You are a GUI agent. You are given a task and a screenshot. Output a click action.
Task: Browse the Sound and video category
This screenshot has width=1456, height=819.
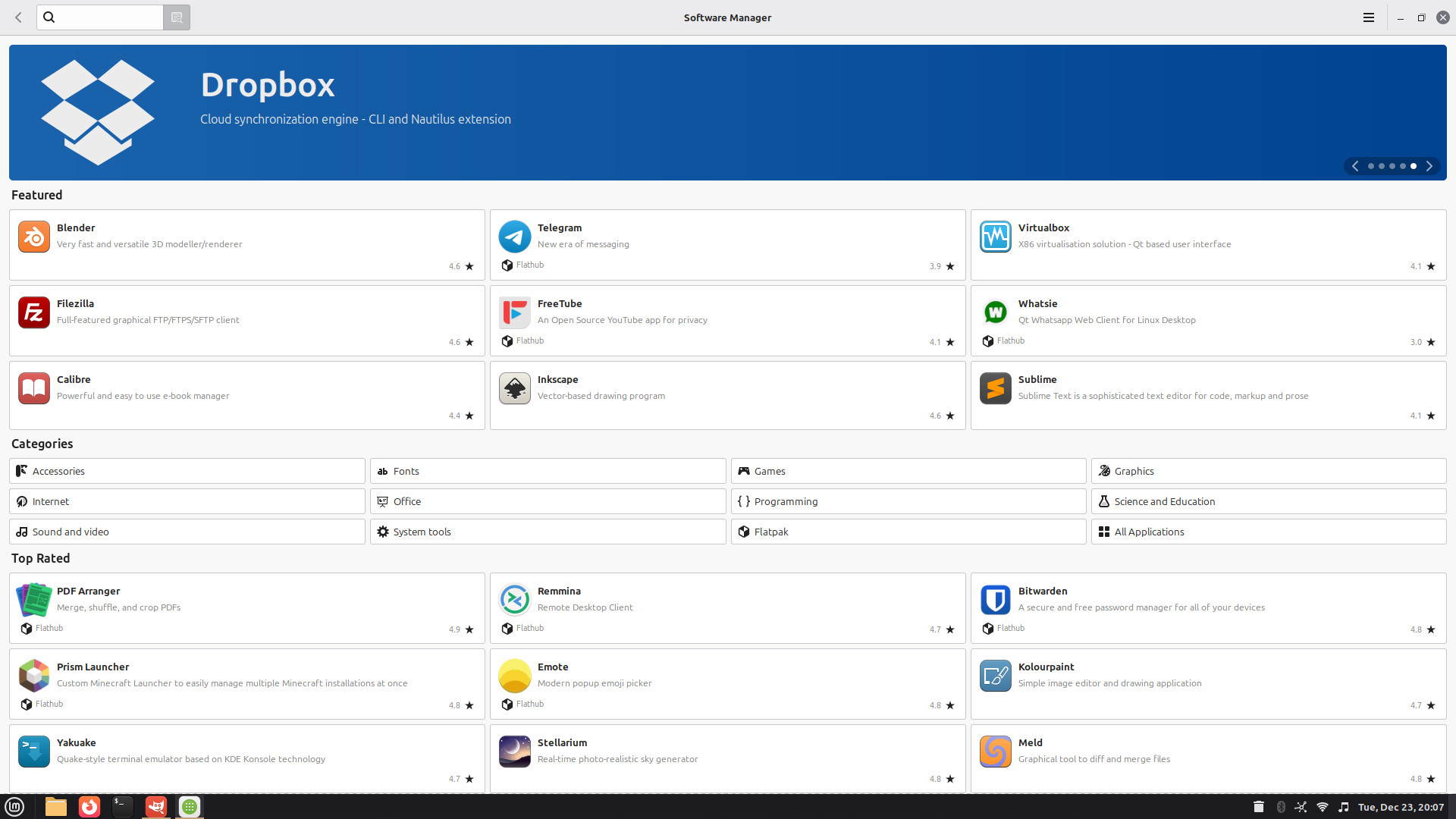pos(187,532)
